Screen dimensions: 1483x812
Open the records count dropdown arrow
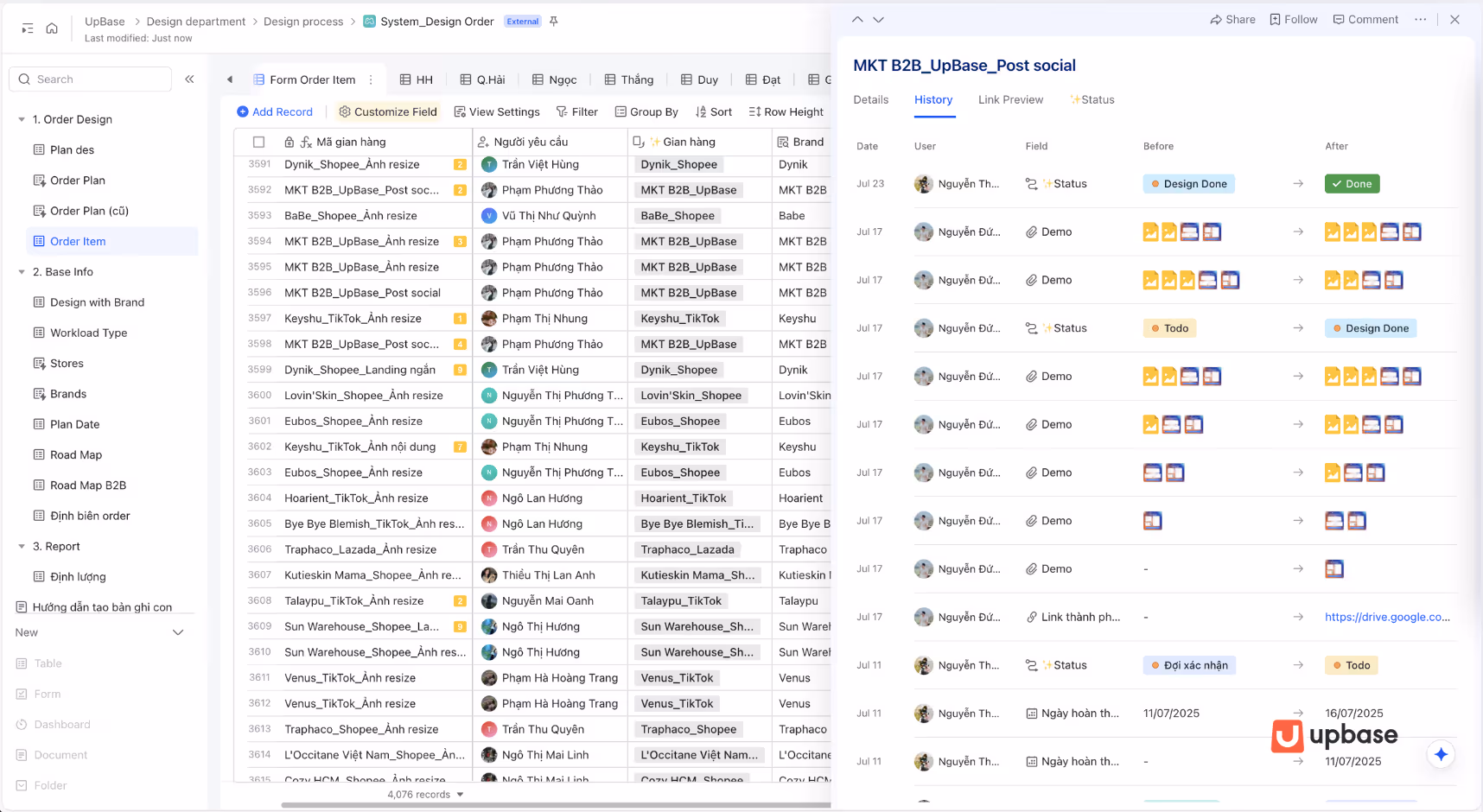pyautogui.click(x=460, y=795)
